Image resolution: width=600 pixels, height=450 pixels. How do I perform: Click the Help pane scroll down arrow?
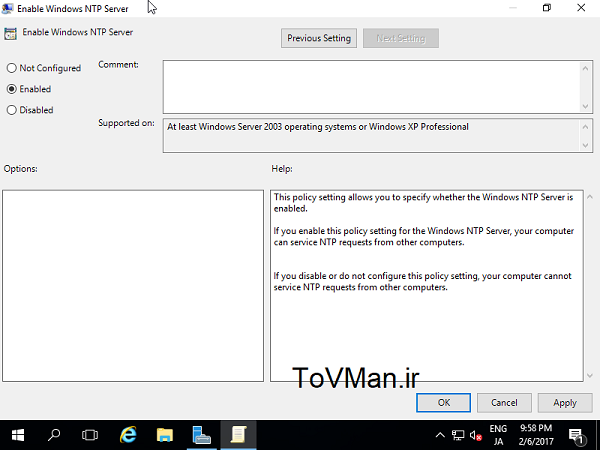click(590, 375)
